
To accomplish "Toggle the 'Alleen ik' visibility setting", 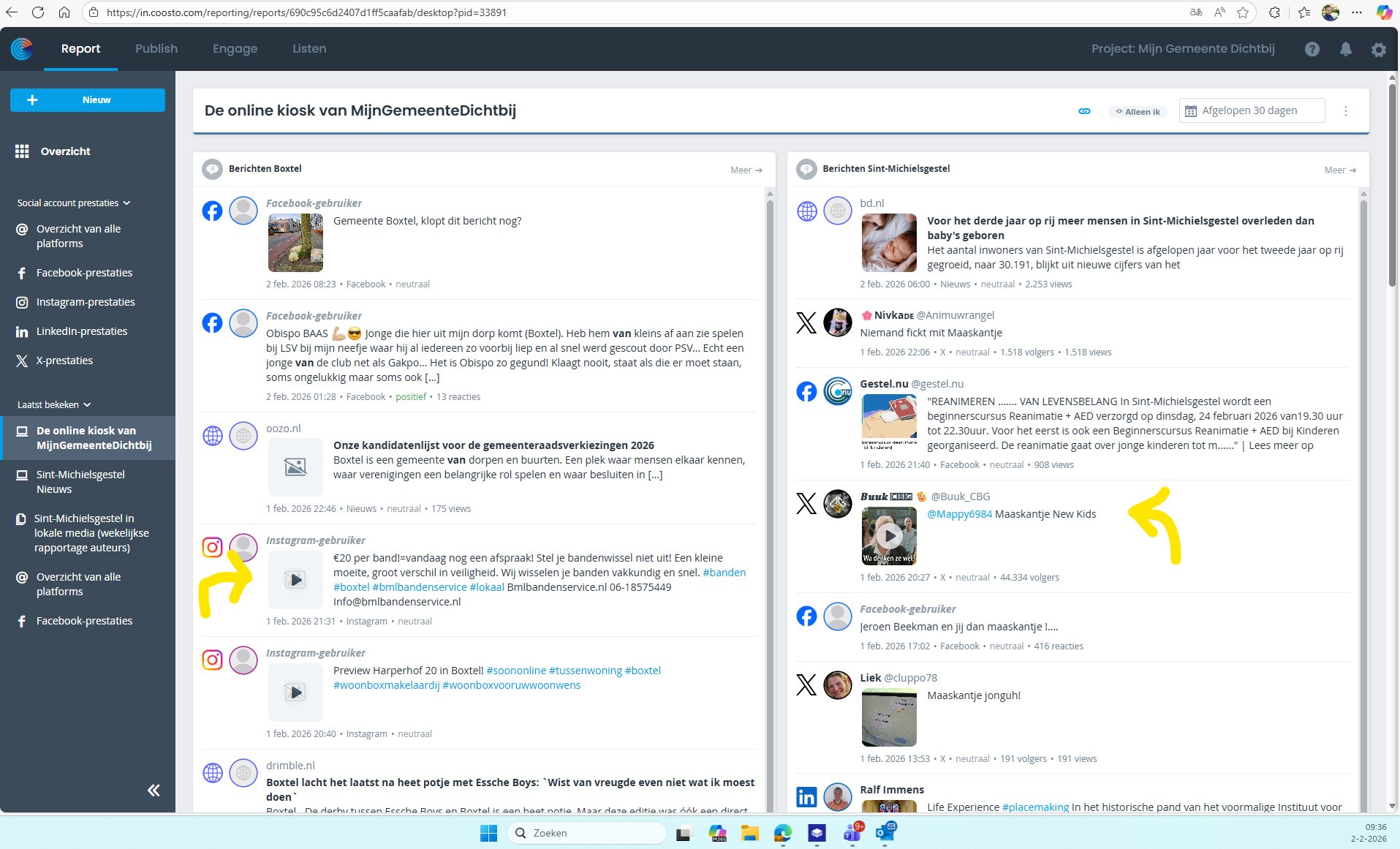I will click(x=1138, y=112).
